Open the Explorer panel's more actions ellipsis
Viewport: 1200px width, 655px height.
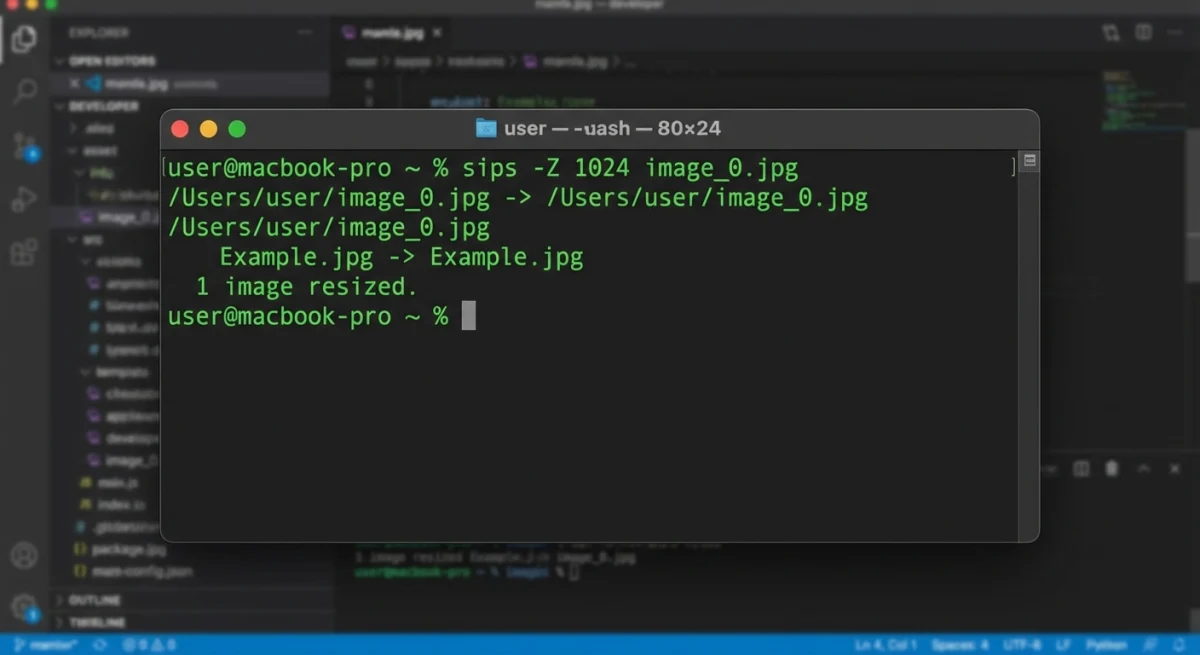coord(305,33)
